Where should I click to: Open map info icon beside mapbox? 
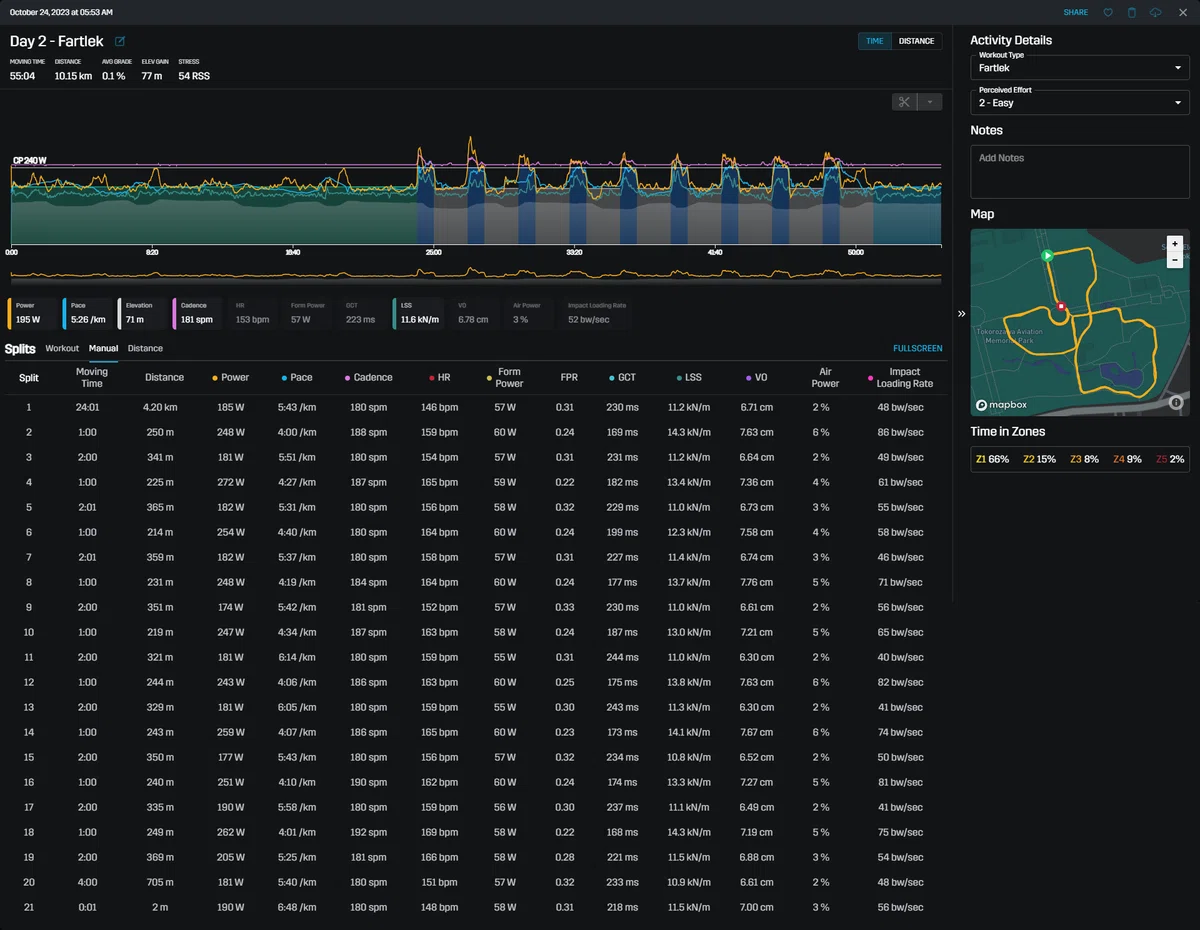[1175, 402]
